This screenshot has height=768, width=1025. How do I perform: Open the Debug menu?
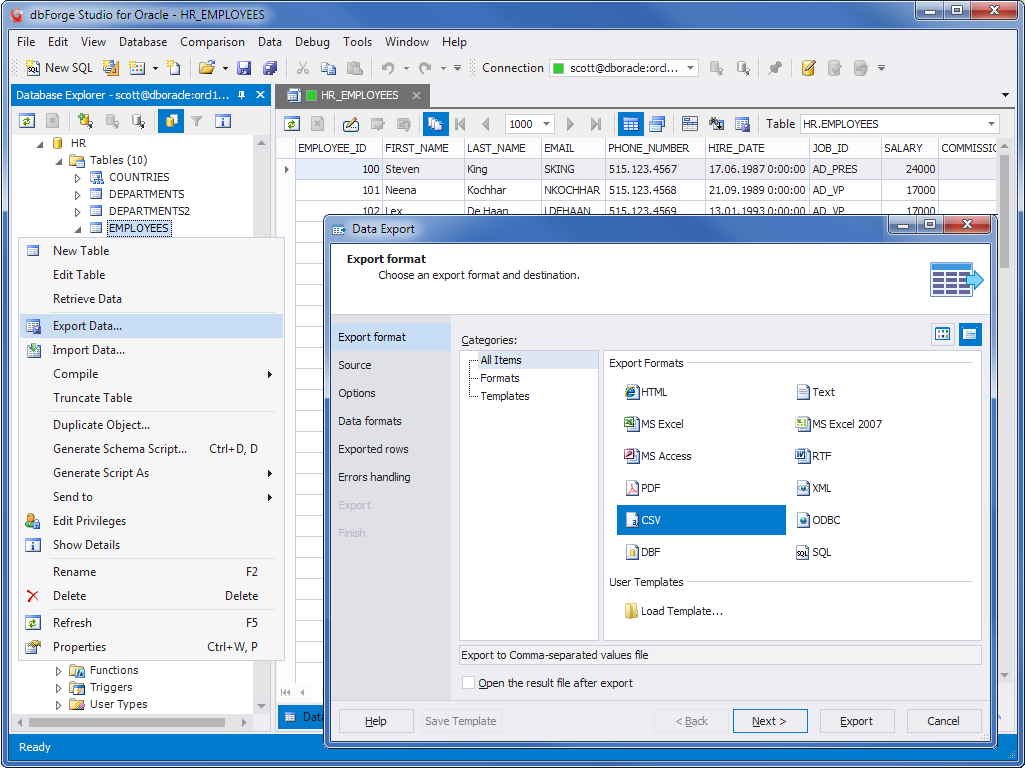312,42
